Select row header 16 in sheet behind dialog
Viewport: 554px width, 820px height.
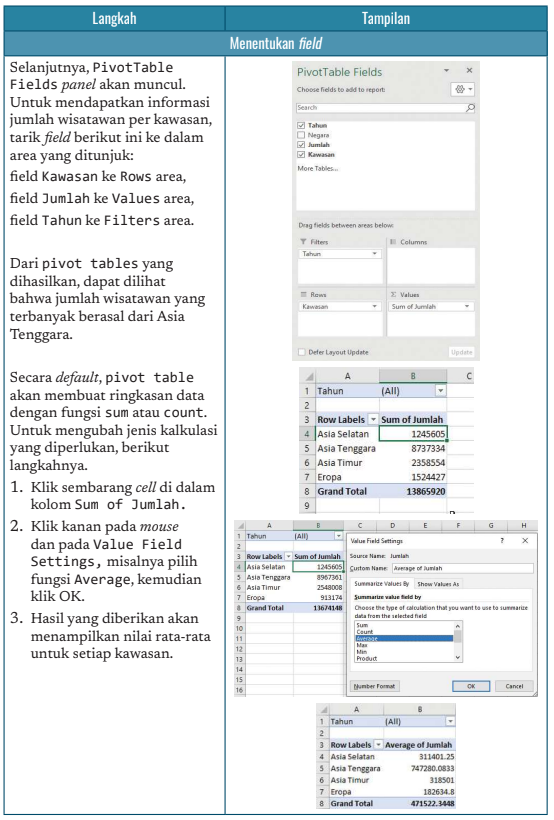click(x=240, y=690)
